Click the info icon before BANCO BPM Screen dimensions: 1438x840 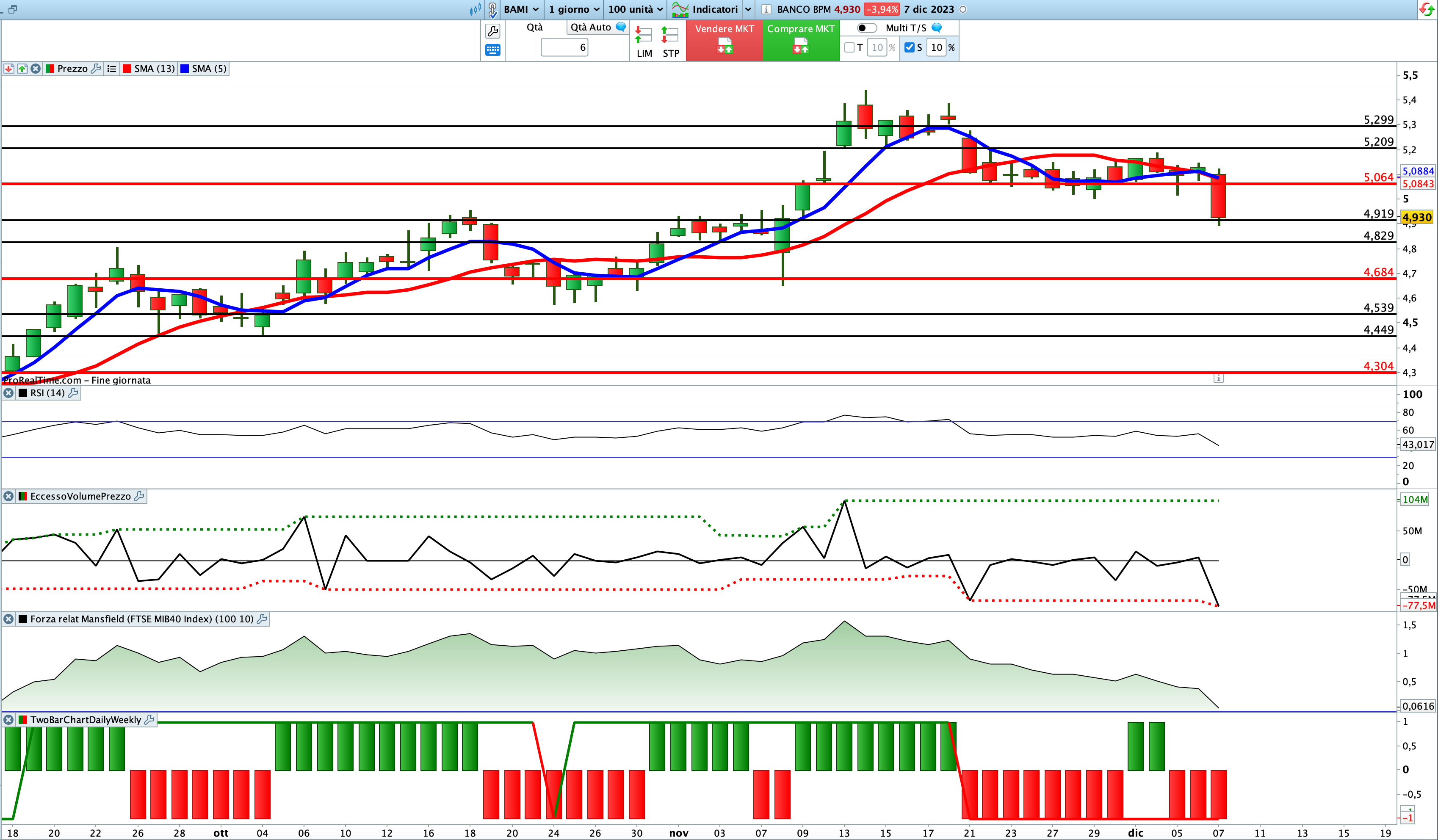(767, 9)
